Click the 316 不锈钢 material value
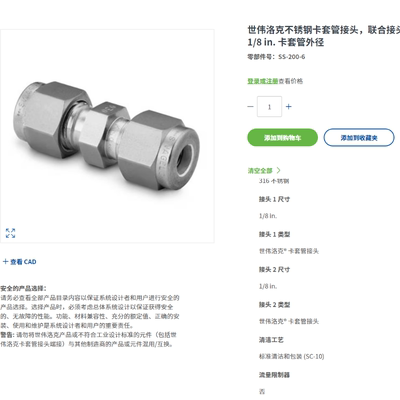 (274, 181)
